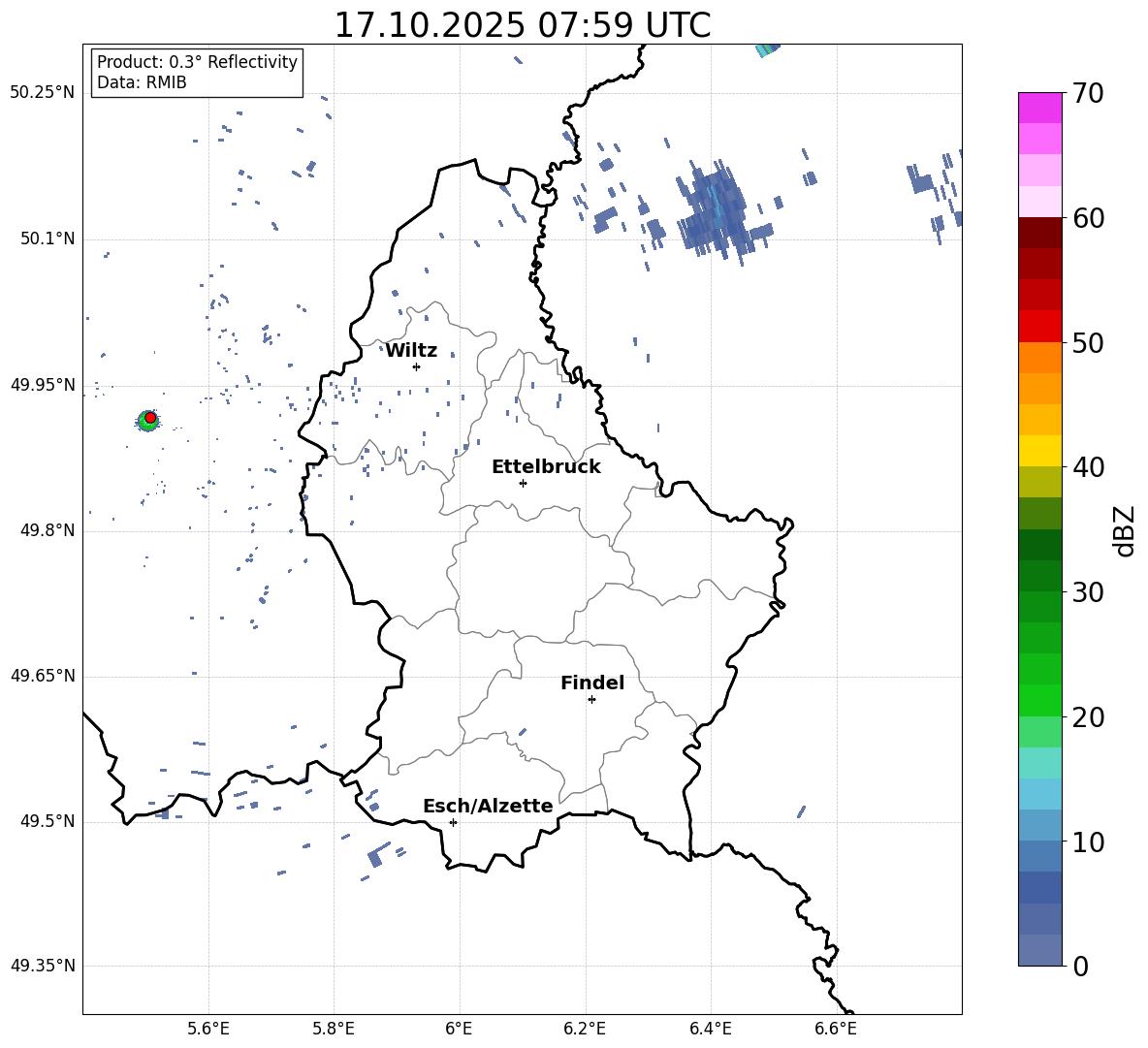Click the 5.8°E longitude label

click(334, 1029)
